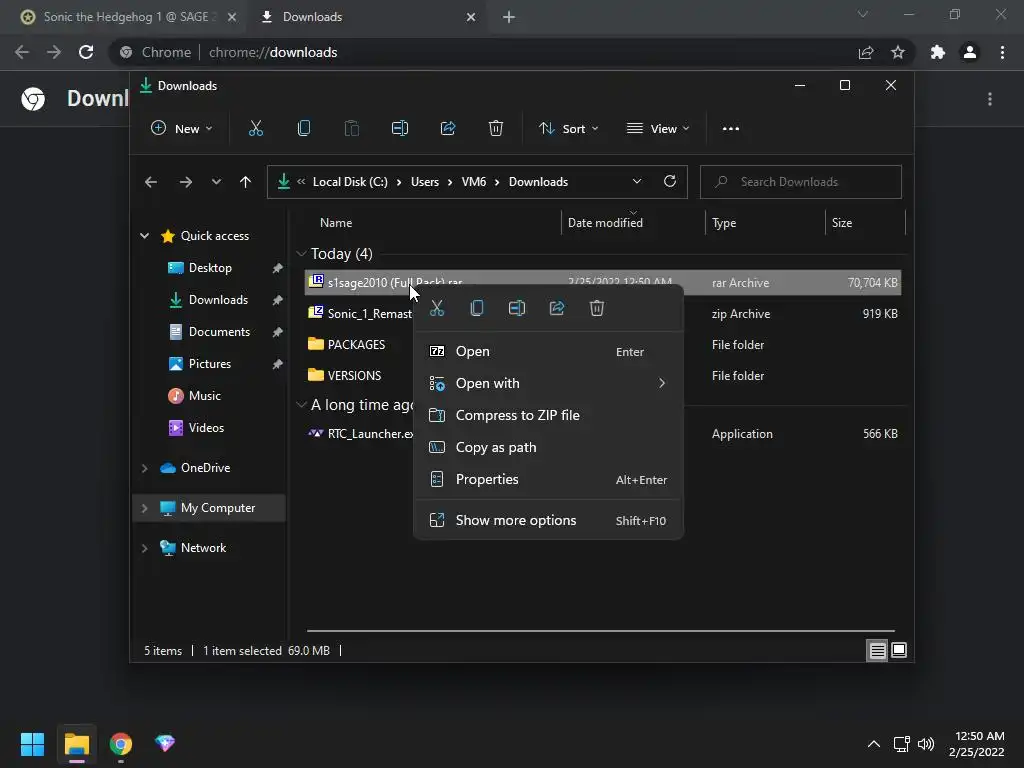Screen dimensions: 1024x768
Task: Click the horizontal scrollbar in file list
Action: 601,631
